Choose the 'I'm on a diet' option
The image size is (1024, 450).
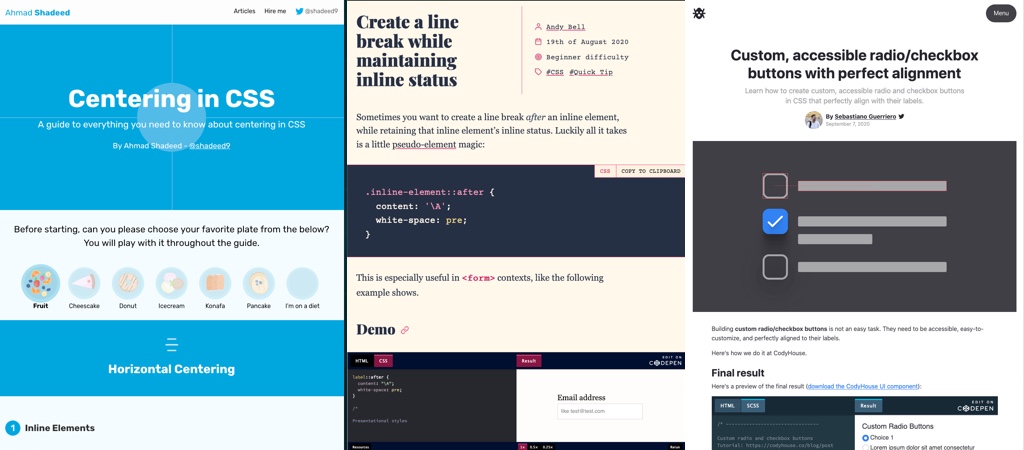pyautogui.click(x=302, y=283)
